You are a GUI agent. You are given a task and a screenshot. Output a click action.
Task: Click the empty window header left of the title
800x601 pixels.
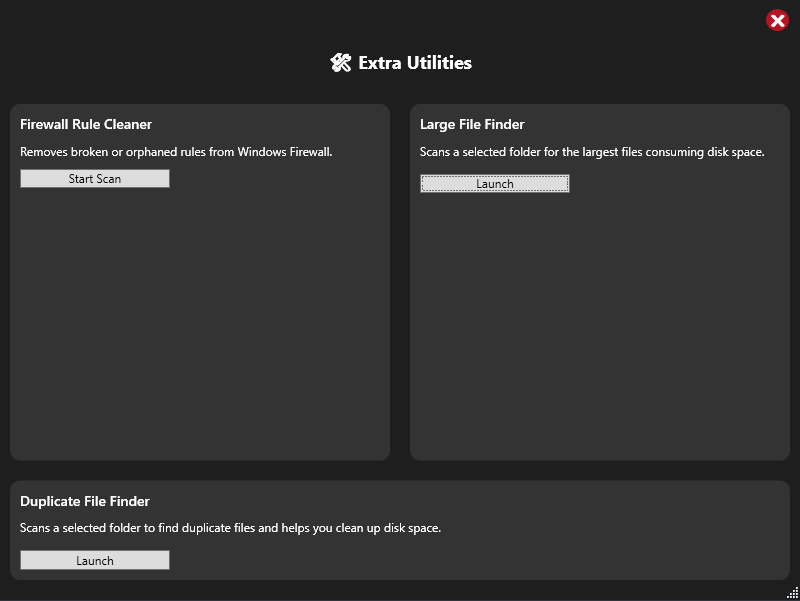click(163, 63)
